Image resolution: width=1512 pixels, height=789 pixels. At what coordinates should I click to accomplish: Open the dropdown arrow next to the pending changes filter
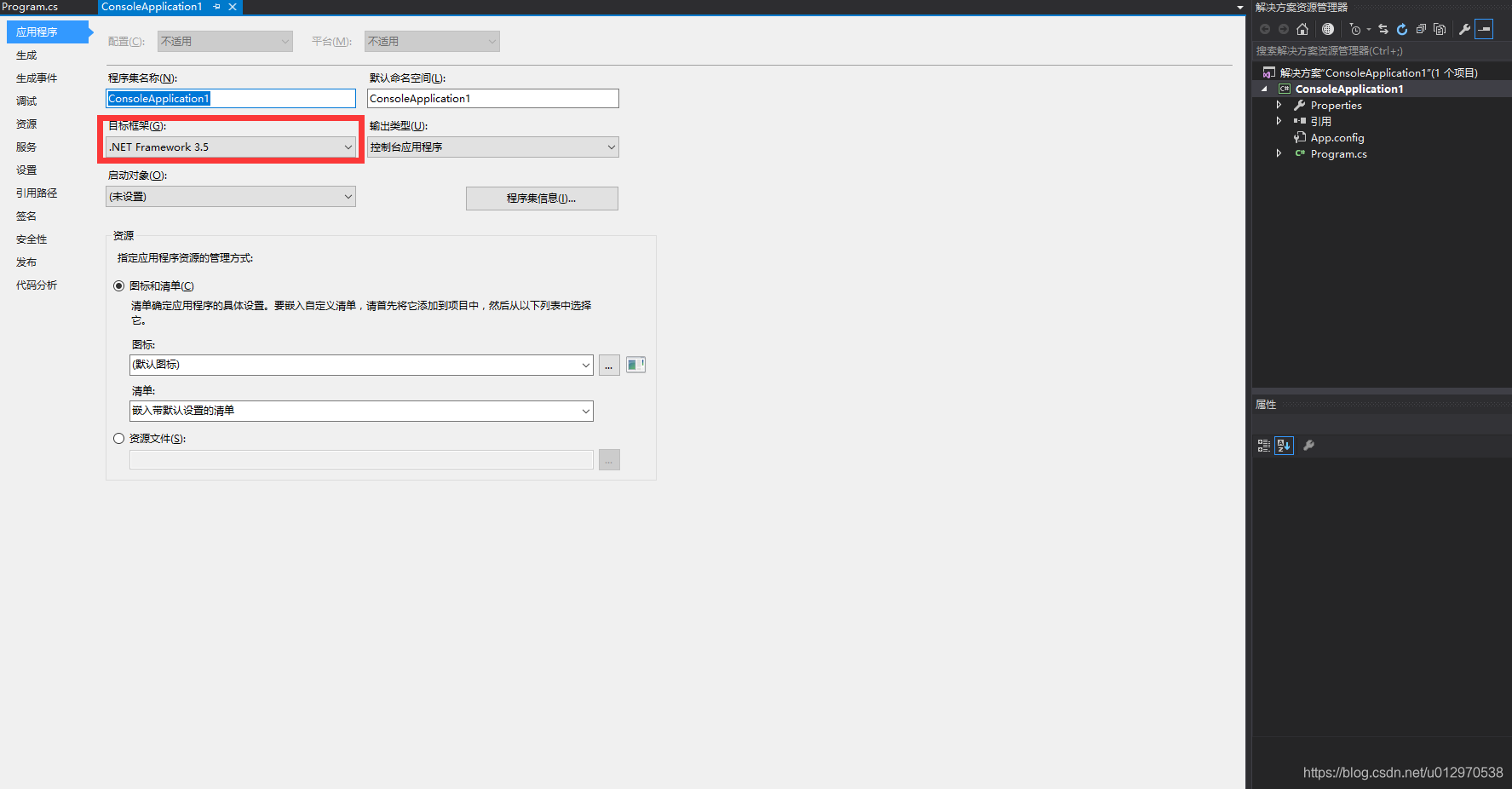[1369, 29]
